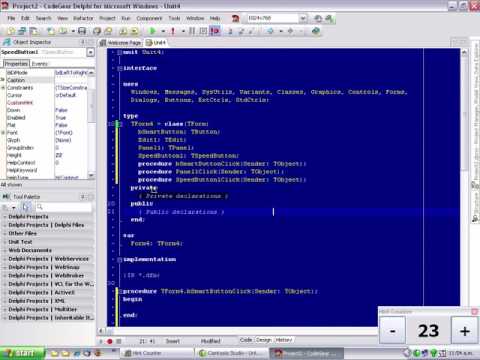Click the Hit Counter taskbar button
The width and height of the screenshot is (480, 360).
tap(157, 353)
